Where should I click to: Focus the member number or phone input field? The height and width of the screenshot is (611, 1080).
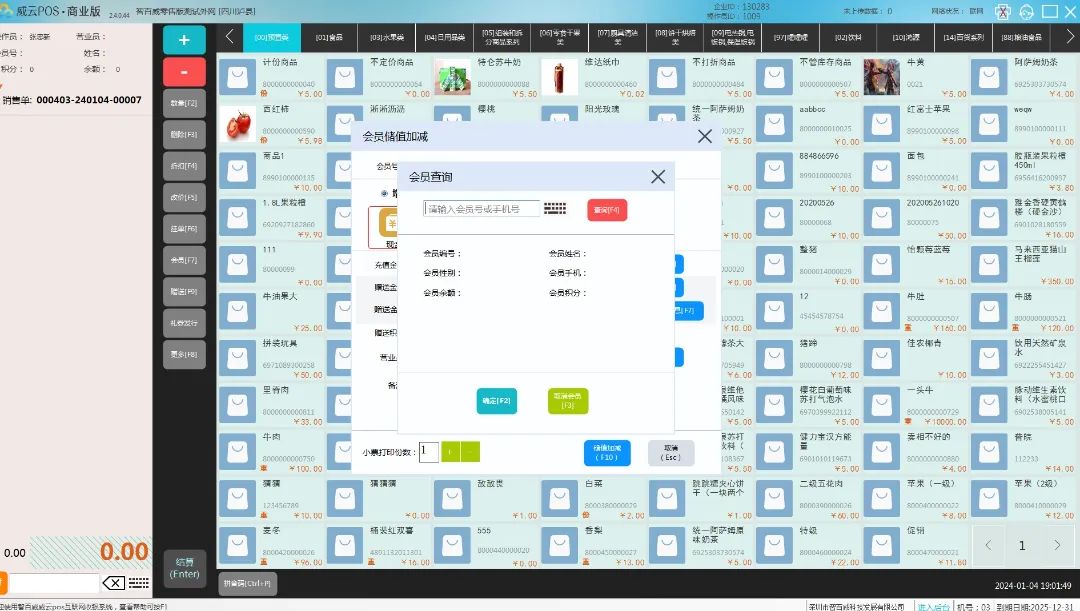coord(482,209)
